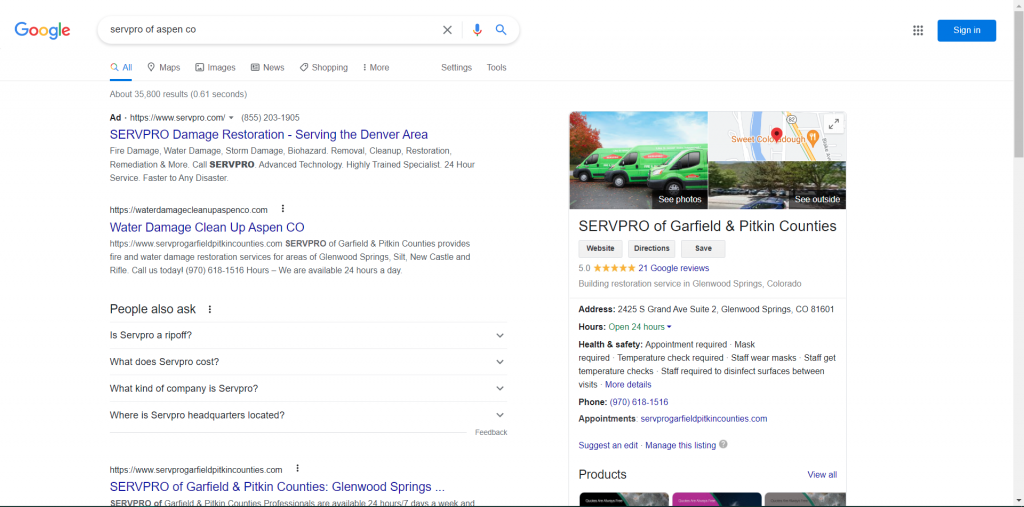Open Appointments servprogarfieldpitkincounties.com link
Viewport: 1024px width, 507px height.
[704, 419]
